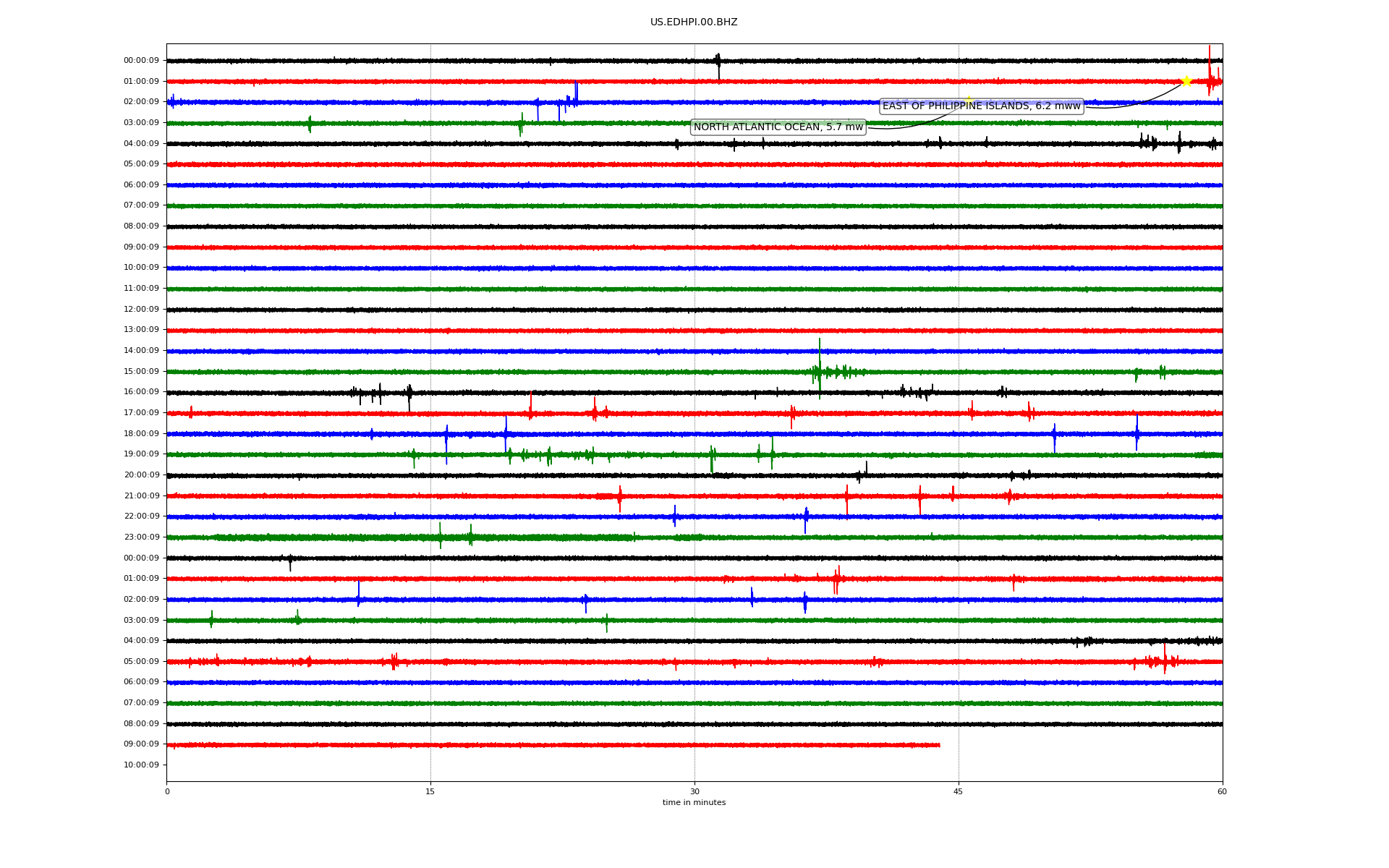Click the 21:00:09 time label

click(x=141, y=496)
